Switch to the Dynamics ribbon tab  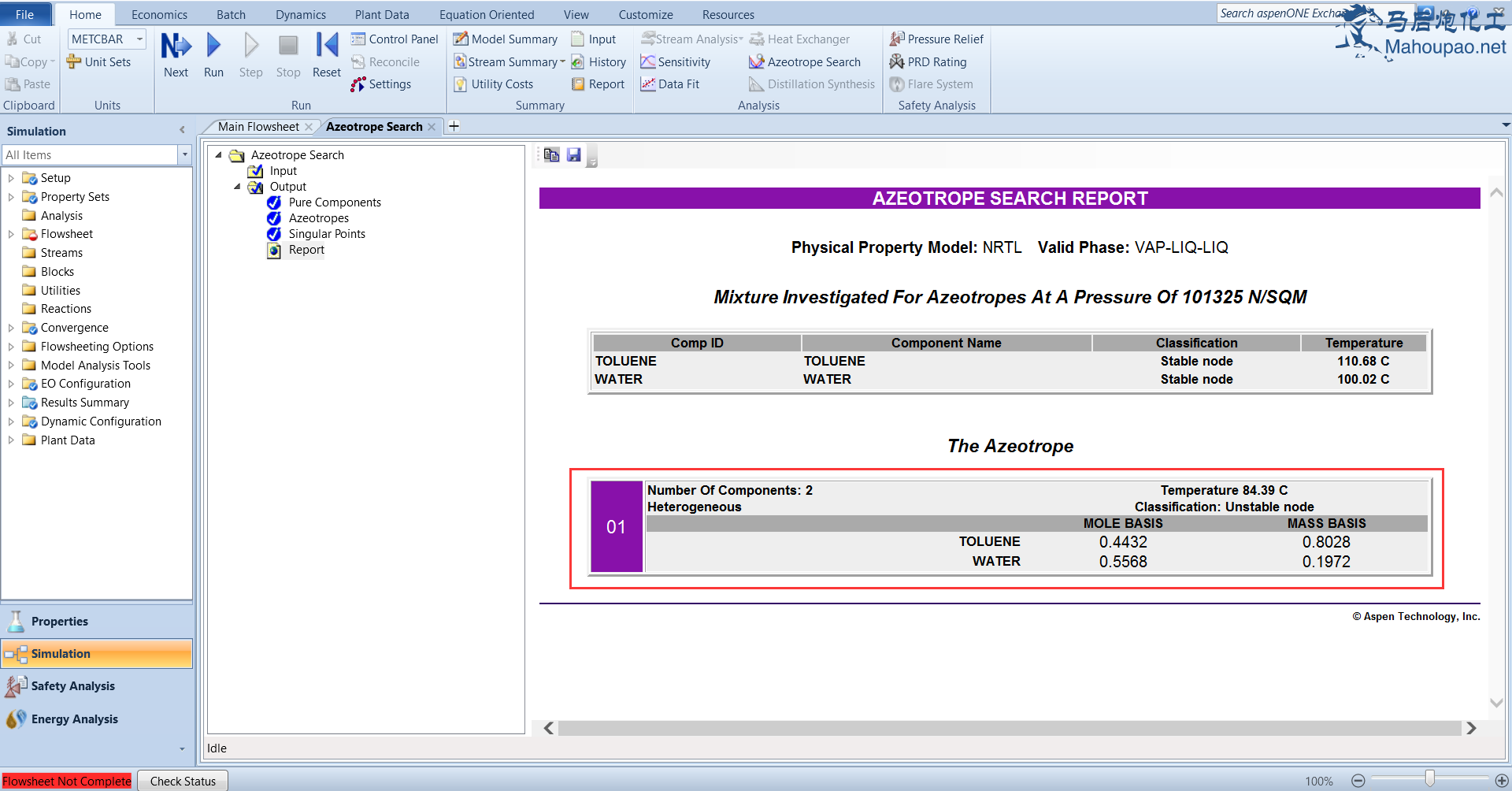coord(301,14)
